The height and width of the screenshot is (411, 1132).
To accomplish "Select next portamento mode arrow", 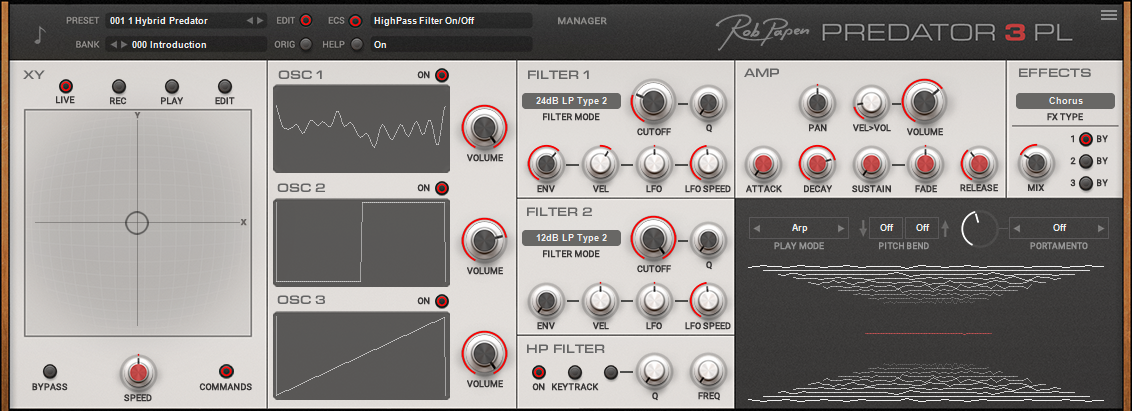I will click(x=1100, y=228).
